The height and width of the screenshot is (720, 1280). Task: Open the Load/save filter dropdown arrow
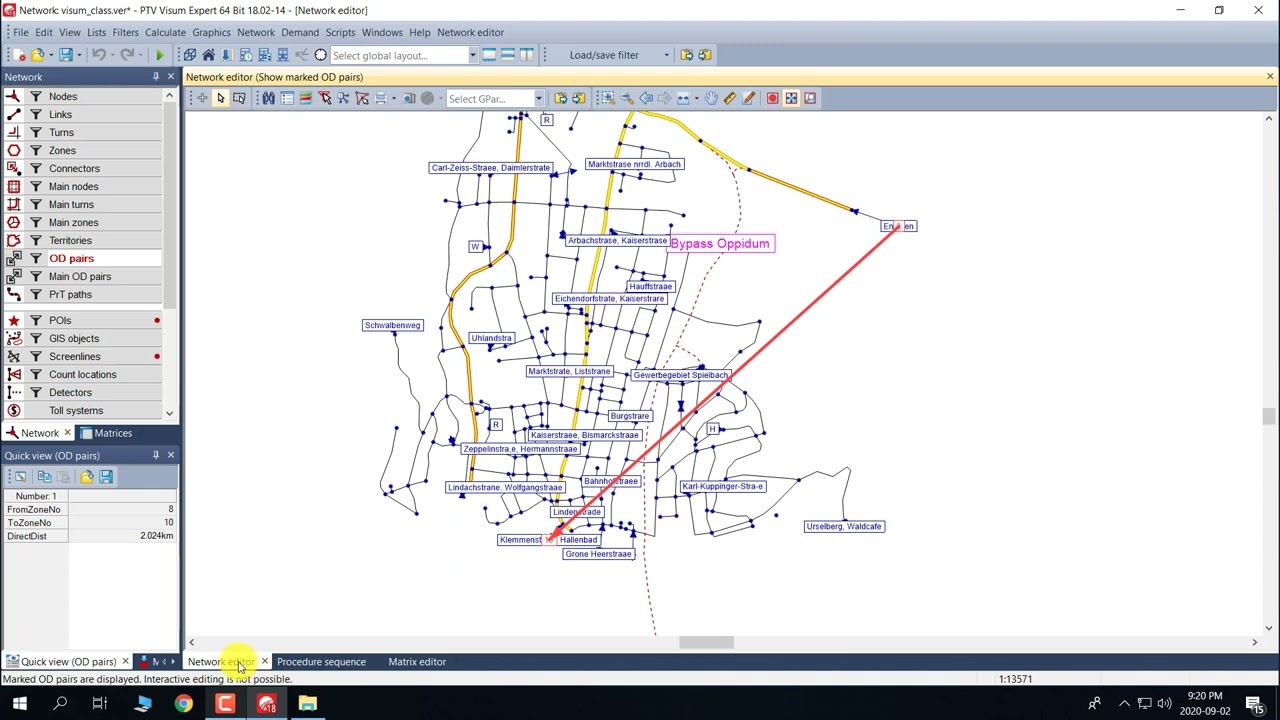pos(666,55)
